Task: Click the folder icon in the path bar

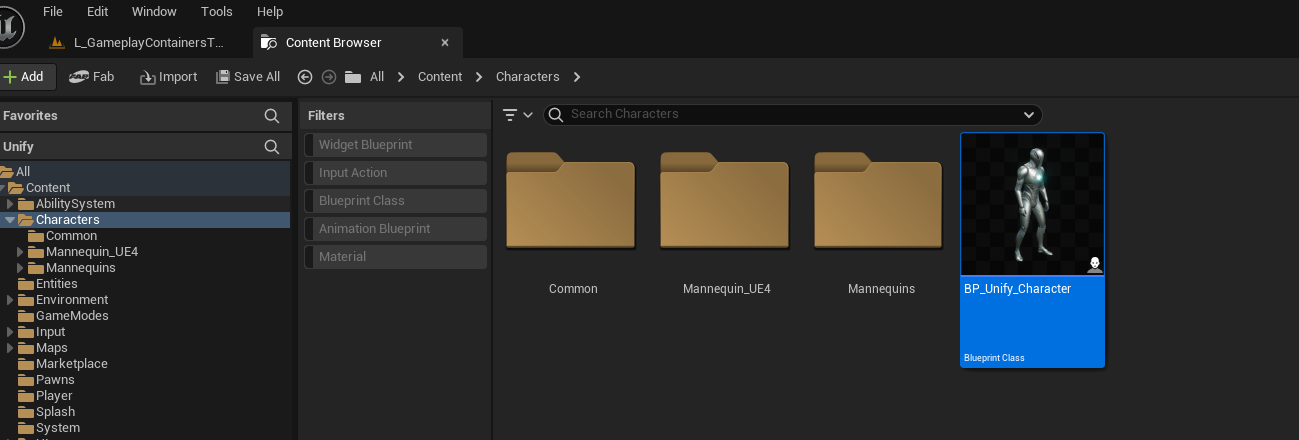Action: (352, 77)
